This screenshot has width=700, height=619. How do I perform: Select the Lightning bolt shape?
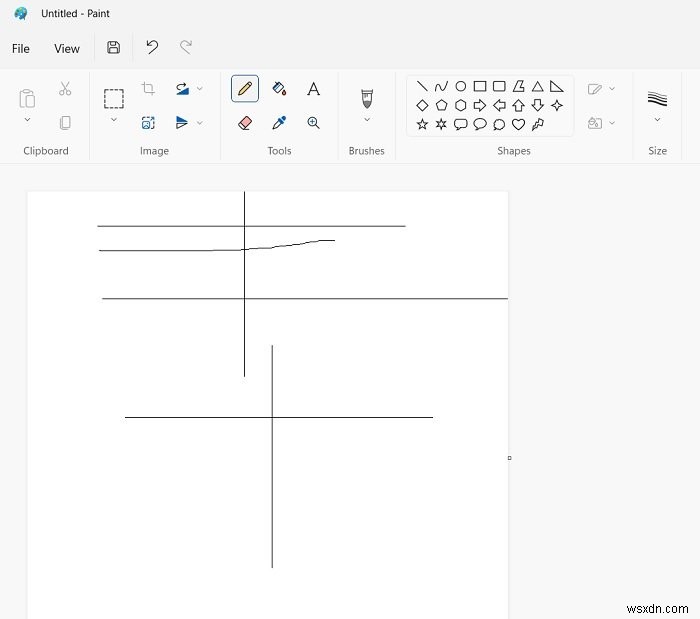click(x=538, y=125)
